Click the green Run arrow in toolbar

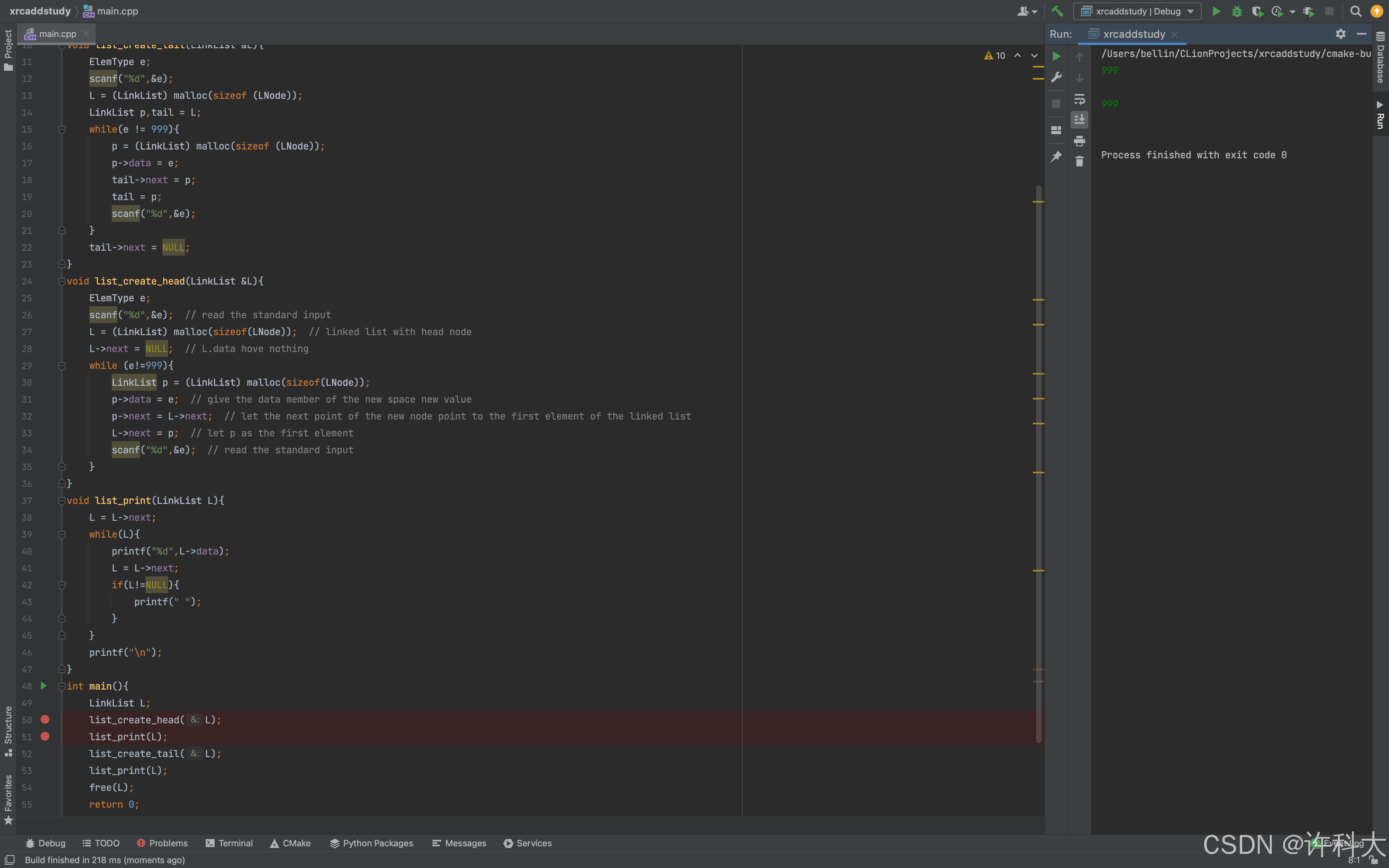(x=1216, y=11)
